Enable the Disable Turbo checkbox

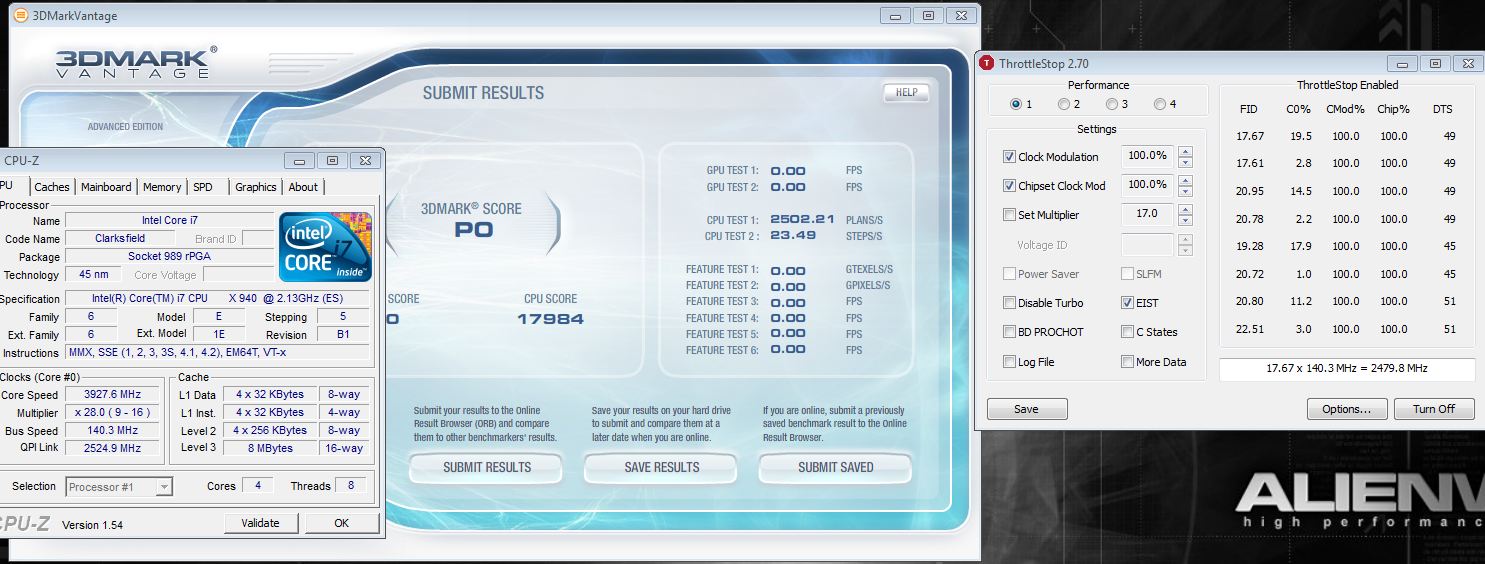click(x=1009, y=303)
